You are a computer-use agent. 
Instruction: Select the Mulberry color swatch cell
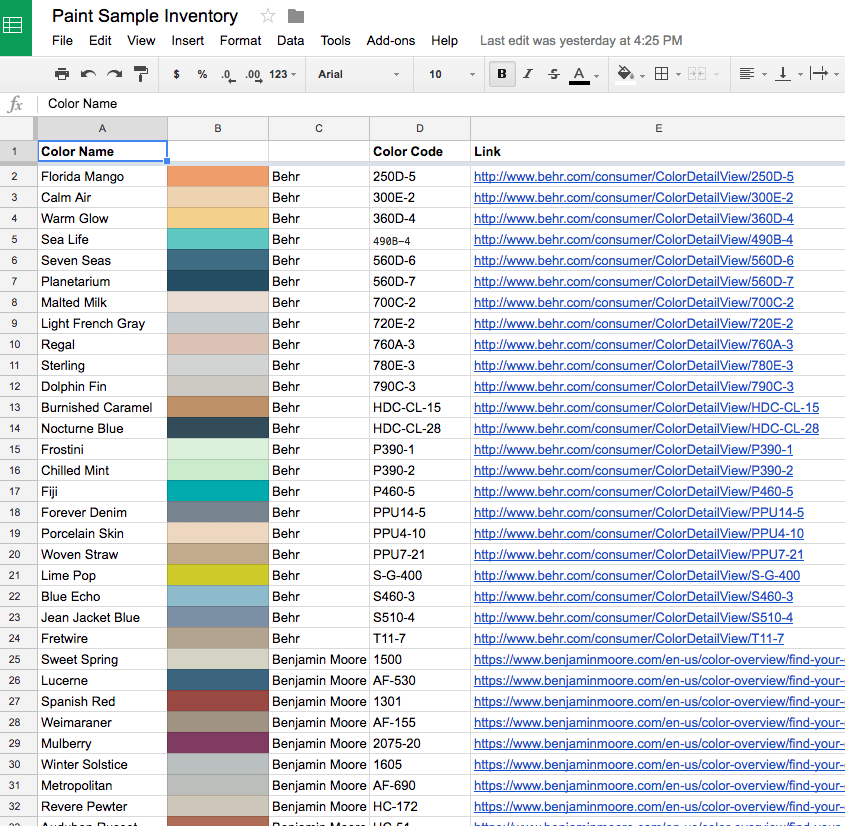click(218, 744)
